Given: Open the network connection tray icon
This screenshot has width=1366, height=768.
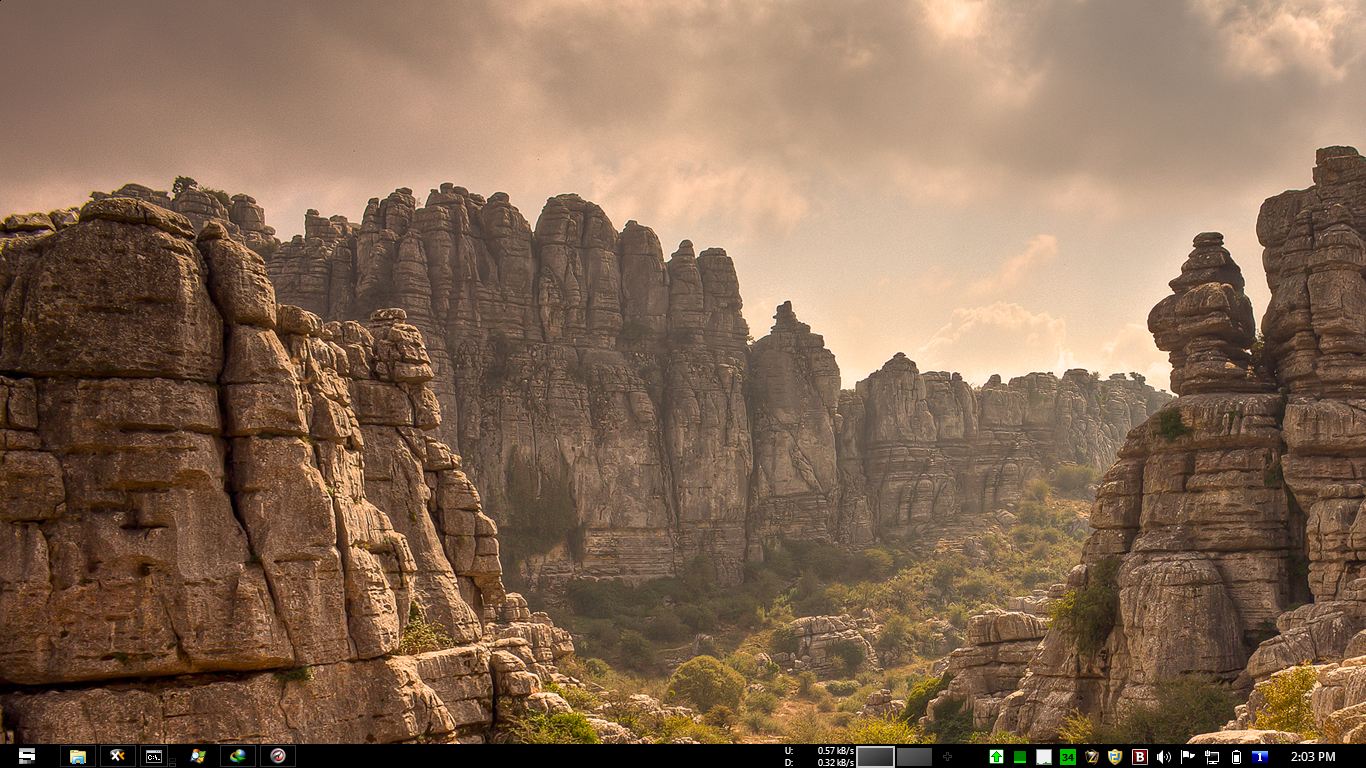Looking at the screenshot, I should tap(1212, 757).
